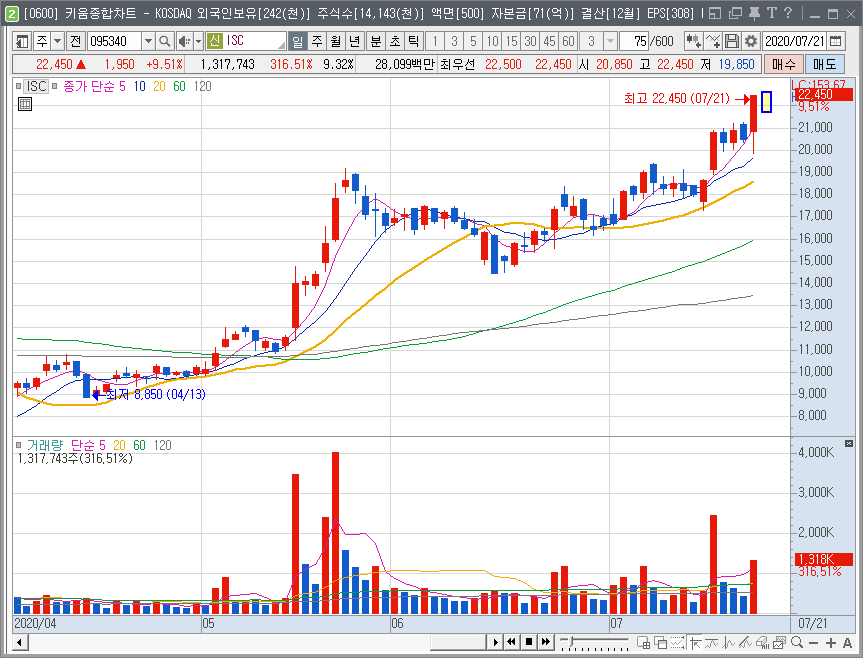Click the letter A icon in bottom toolbar
863x658 pixels.
(x=848, y=642)
